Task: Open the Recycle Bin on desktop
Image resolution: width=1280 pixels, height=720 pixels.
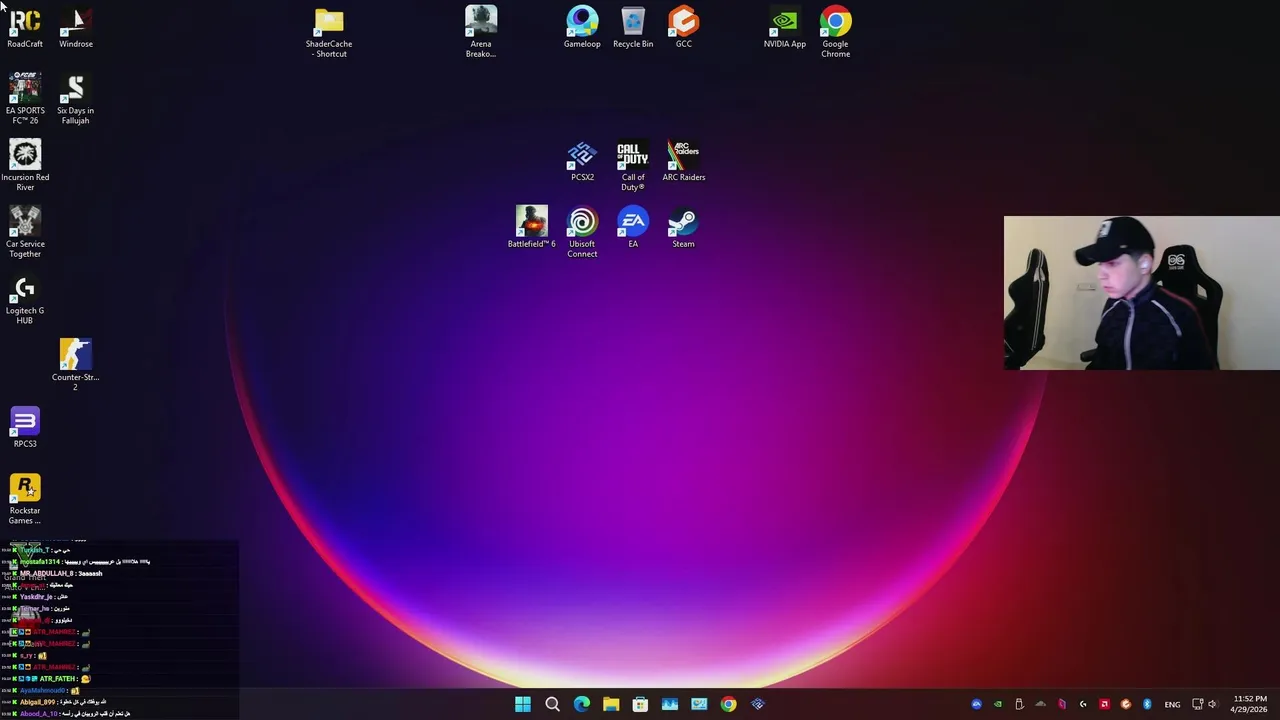Action: (x=633, y=28)
